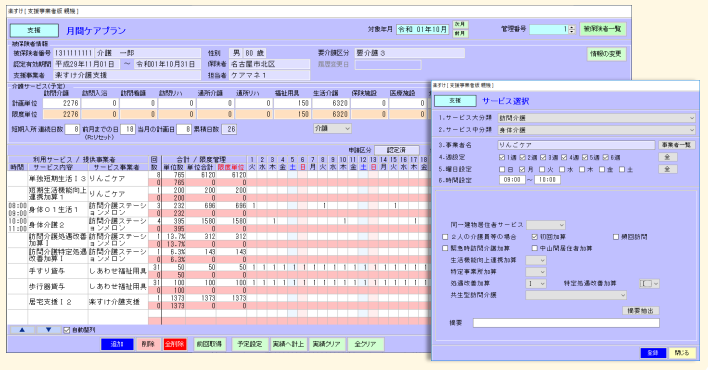The width and height of the screenshot is (708, 370).
Task: Move row down with the down-arrow button
Action: (x=48, y=330)
